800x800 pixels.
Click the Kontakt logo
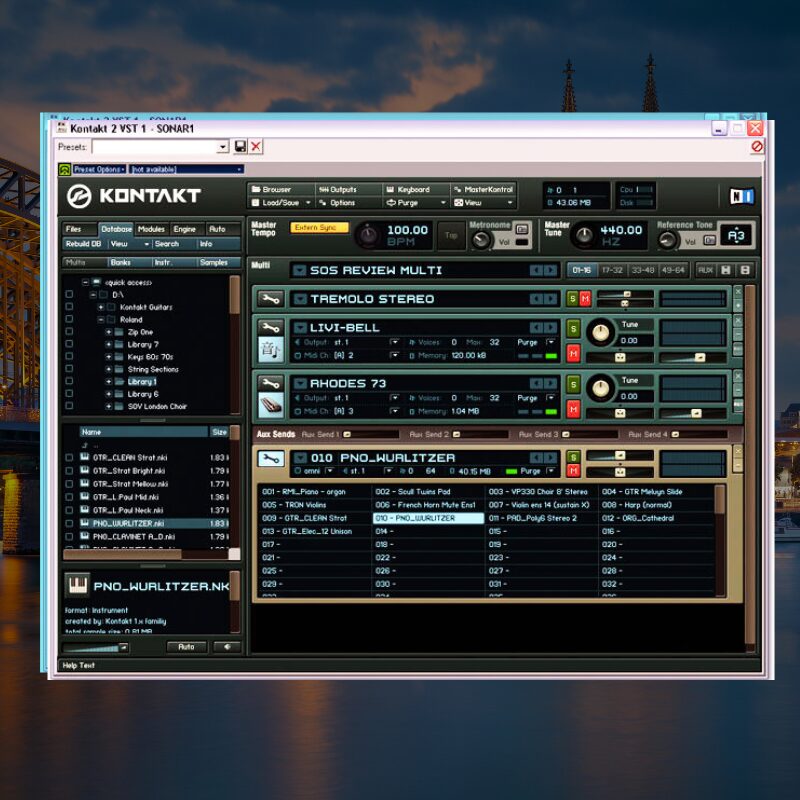tap(134, 196)
